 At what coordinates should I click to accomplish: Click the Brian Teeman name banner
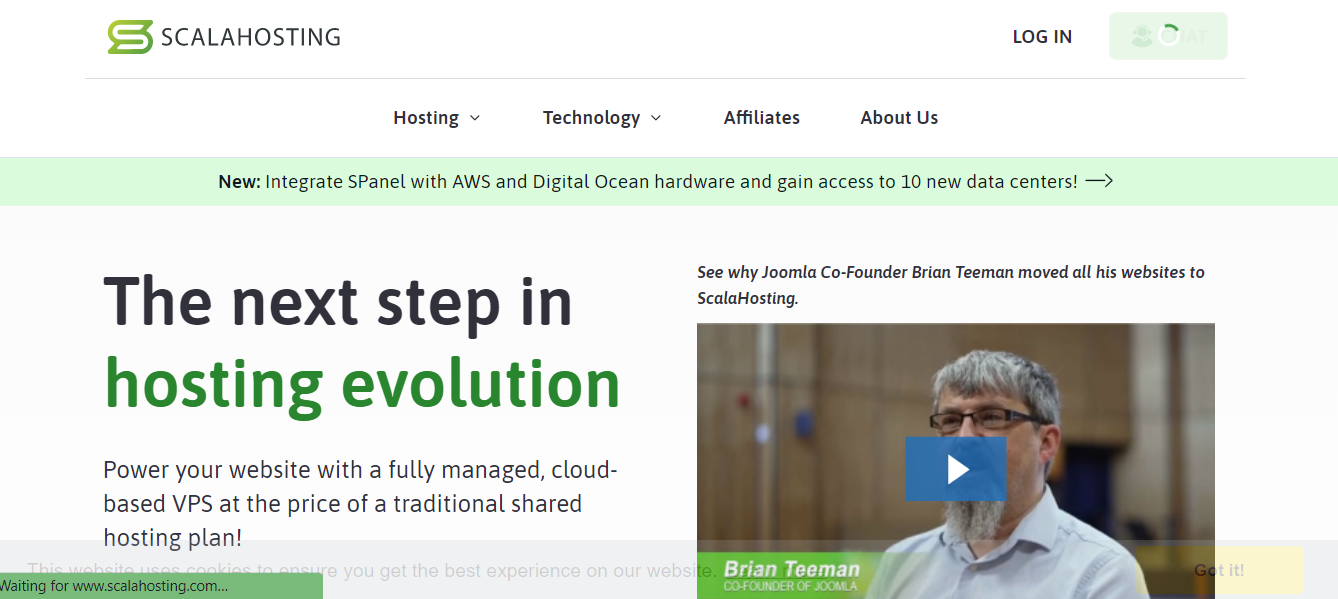pos(792,575)
